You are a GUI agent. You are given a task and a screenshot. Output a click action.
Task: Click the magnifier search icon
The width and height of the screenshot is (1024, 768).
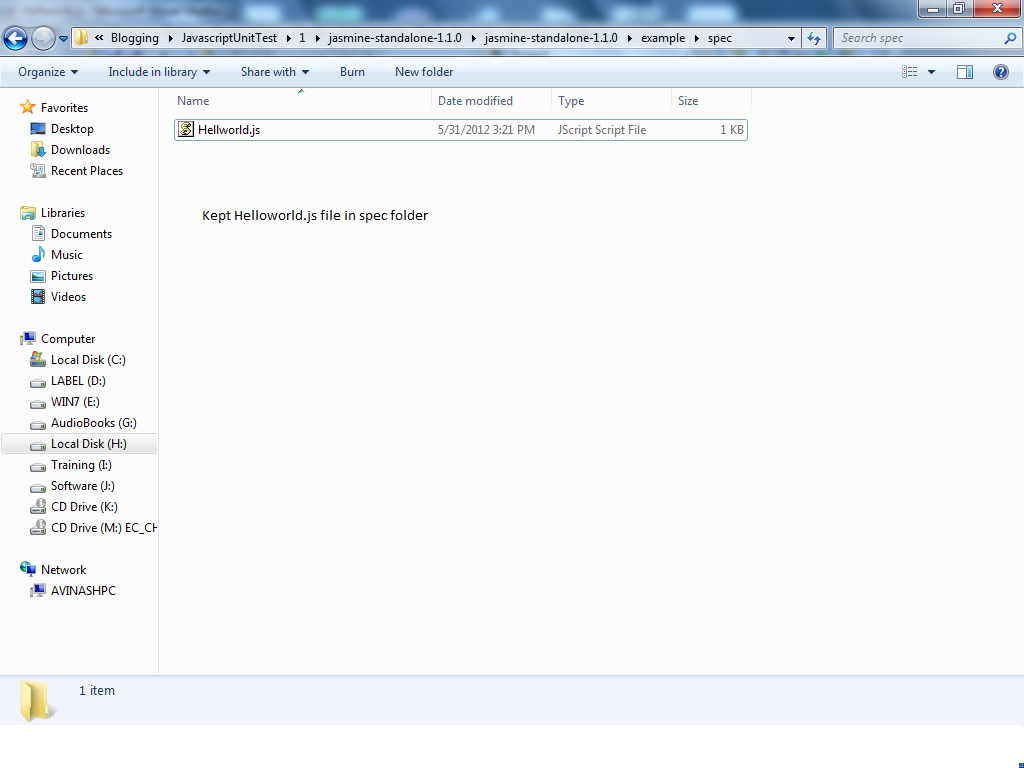pyautogui.click(x=1010, y=38)
